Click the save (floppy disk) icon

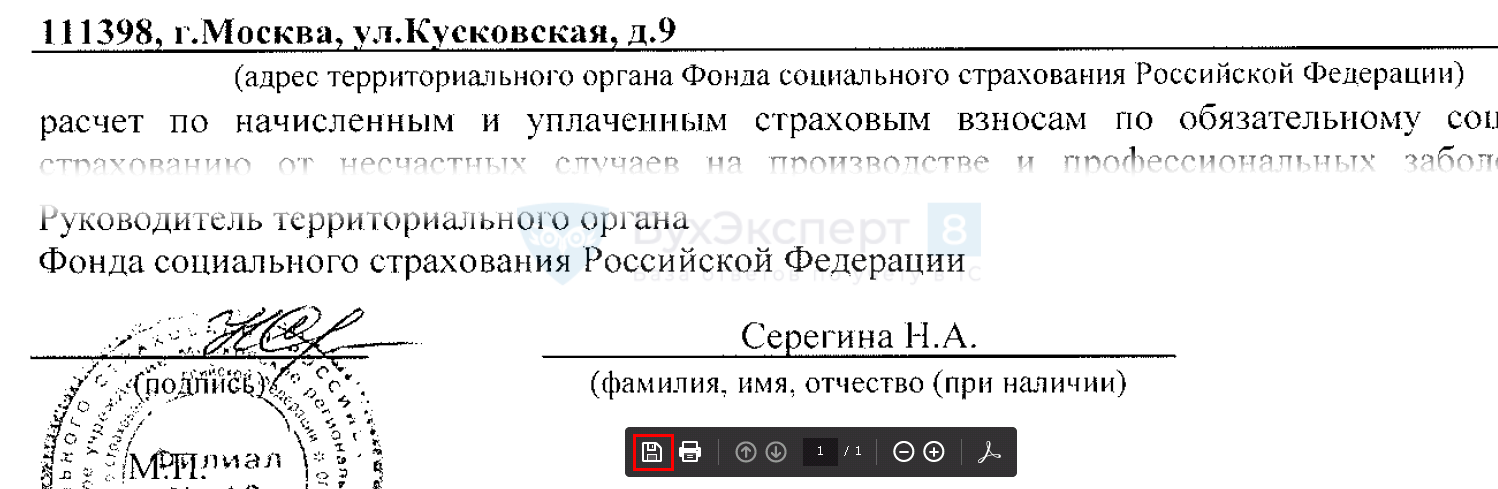[x=652, y=452]
